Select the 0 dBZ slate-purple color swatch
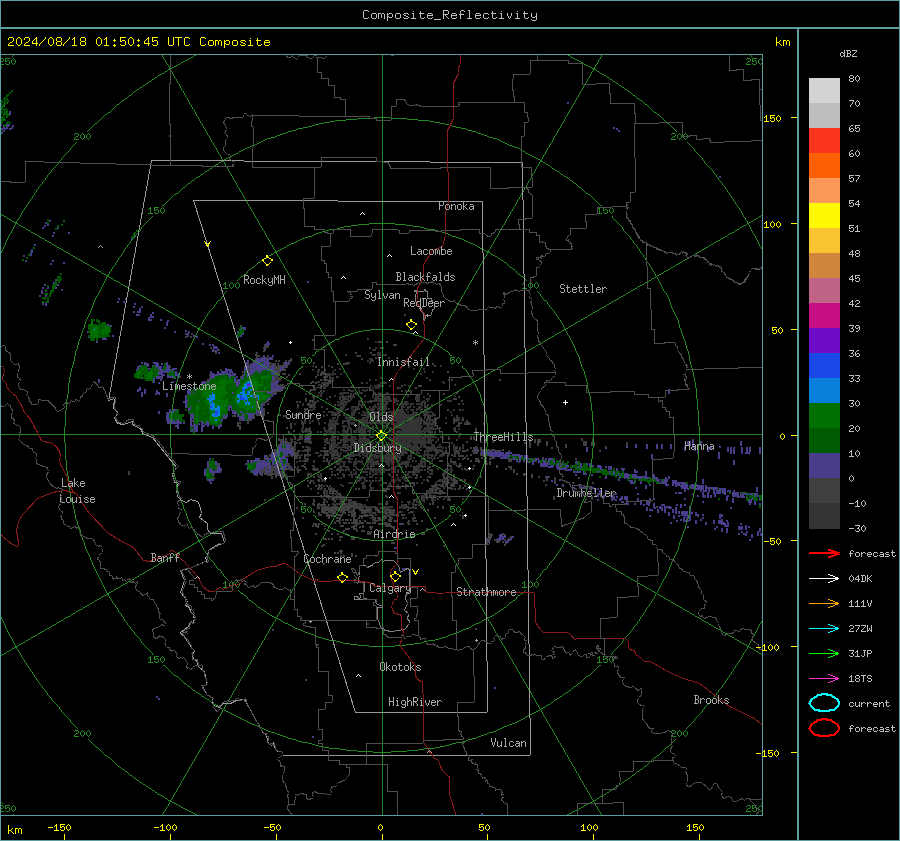 click(824, 466)
